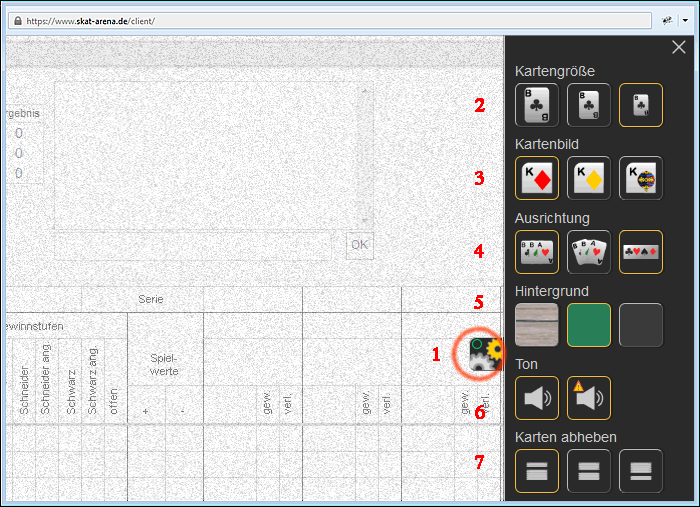Click the 'Spiel-werte' column header
This screenshot has width=700, height=507.
(164, 365)
